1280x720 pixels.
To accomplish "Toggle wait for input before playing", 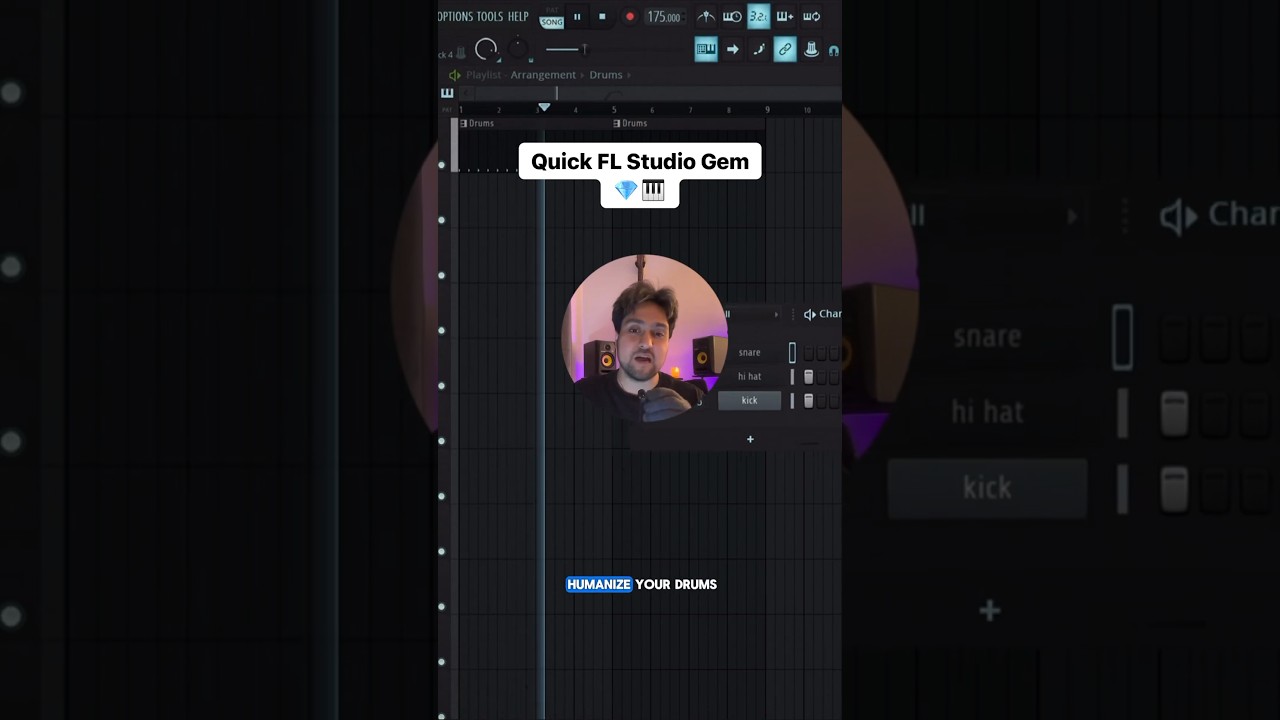I will click(x=732, y=17).
